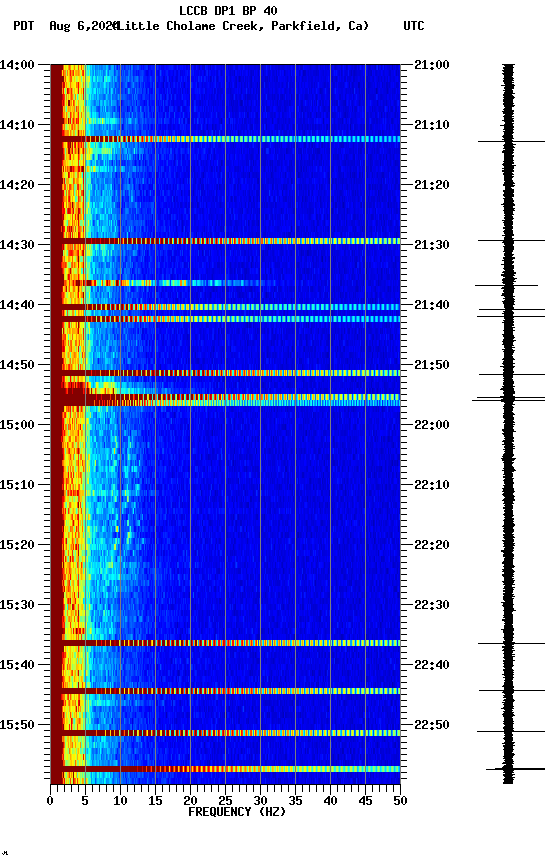
Task: Click the last spectrogram stripe near 15:57
Action: pyautogui.click(x=225, y=769)
